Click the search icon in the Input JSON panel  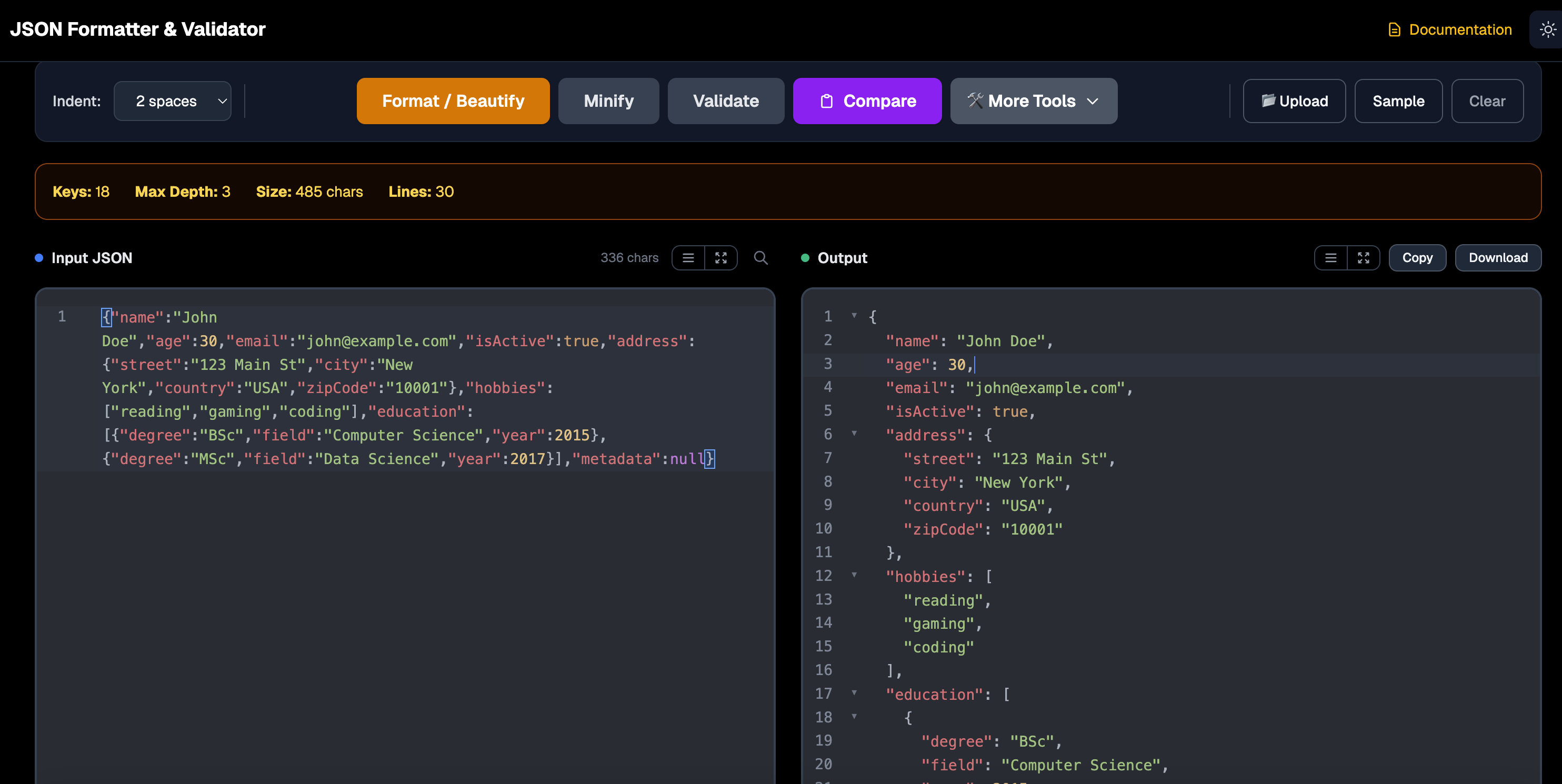[x=761, y=257]
